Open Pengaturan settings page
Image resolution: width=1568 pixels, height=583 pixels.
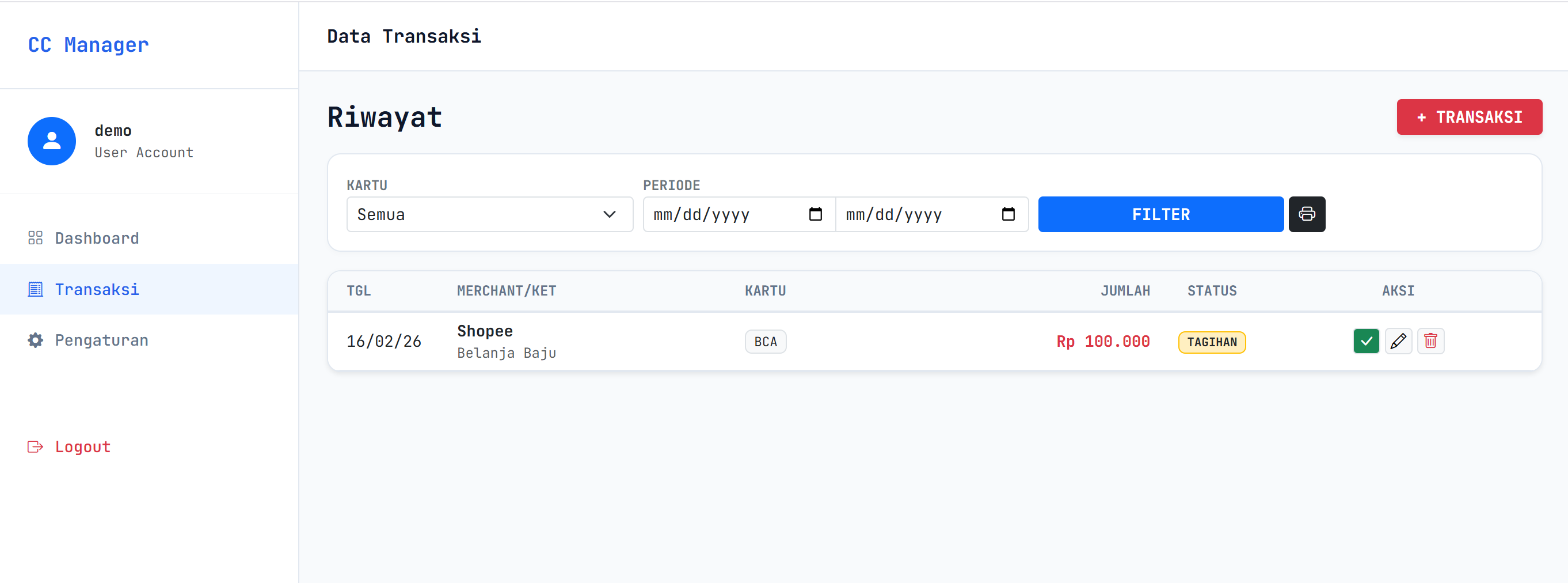[x=101, y=340]
